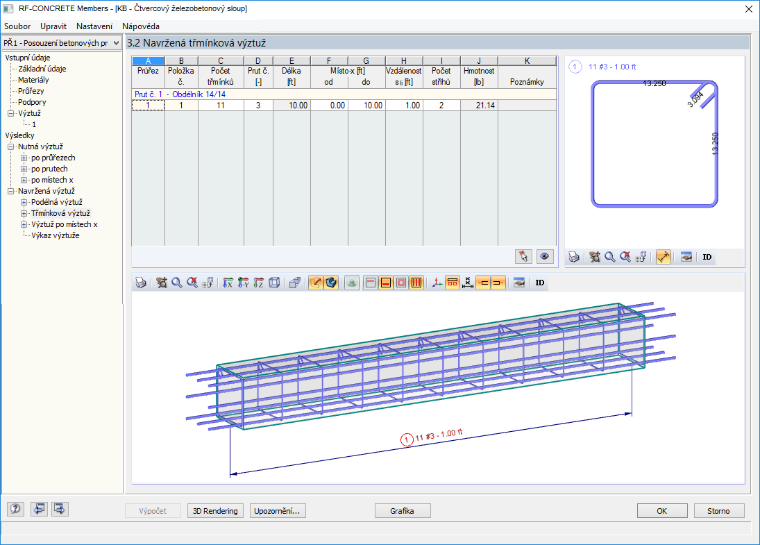Select the Průřezy item in the navigator
The image size is (760, 545).
coord(31,91)
